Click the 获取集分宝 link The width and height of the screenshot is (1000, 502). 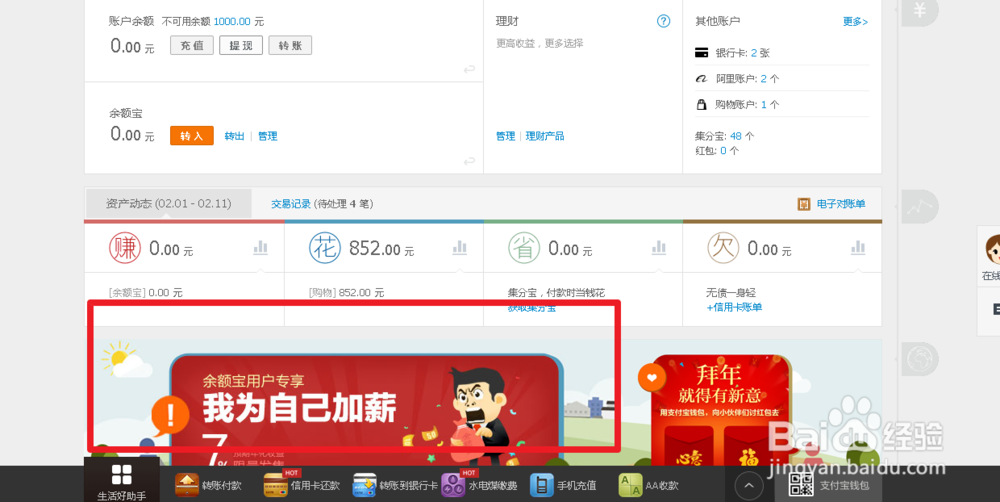tap(531, 307)
